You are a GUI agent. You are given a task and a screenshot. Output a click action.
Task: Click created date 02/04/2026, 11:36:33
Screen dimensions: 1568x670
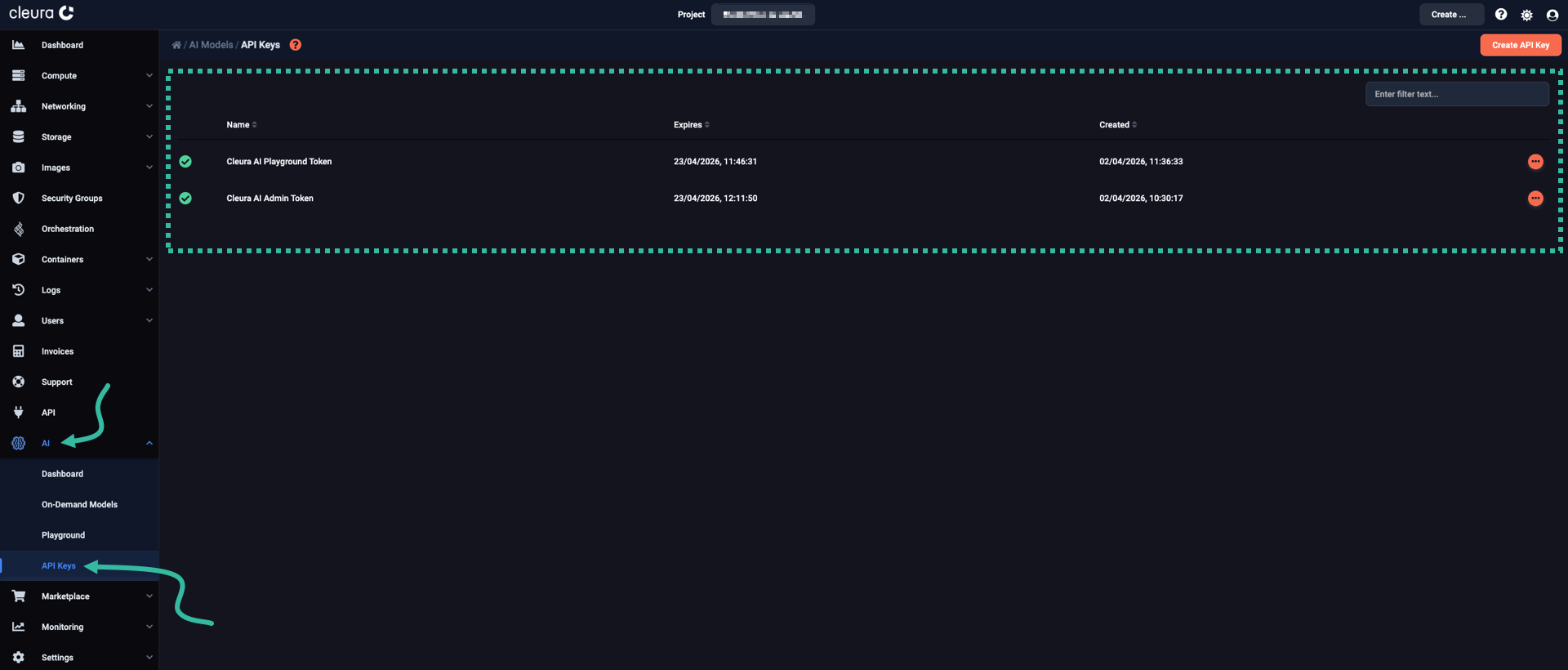1141,162
